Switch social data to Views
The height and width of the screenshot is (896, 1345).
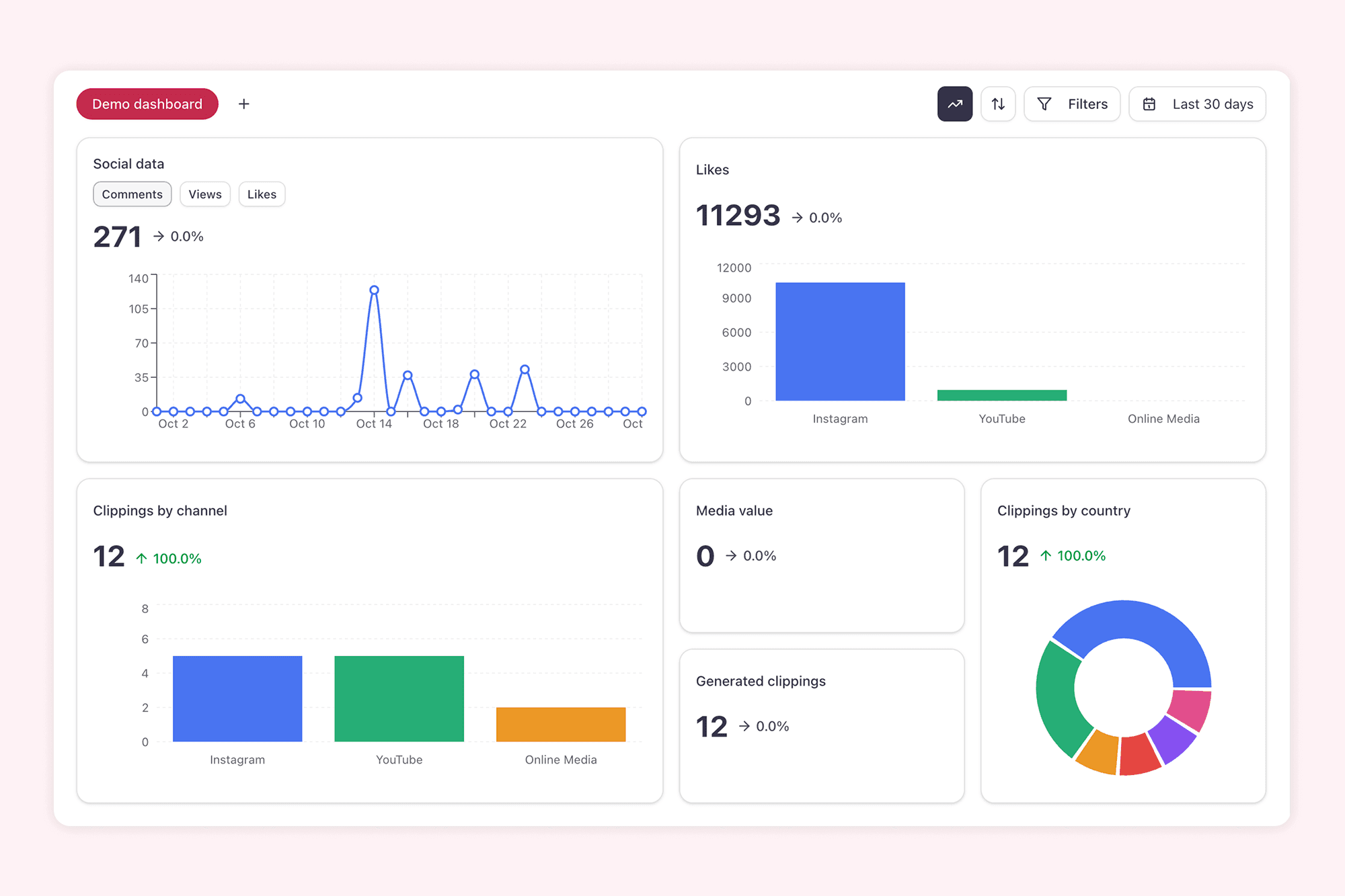click(x=205, y=194)
